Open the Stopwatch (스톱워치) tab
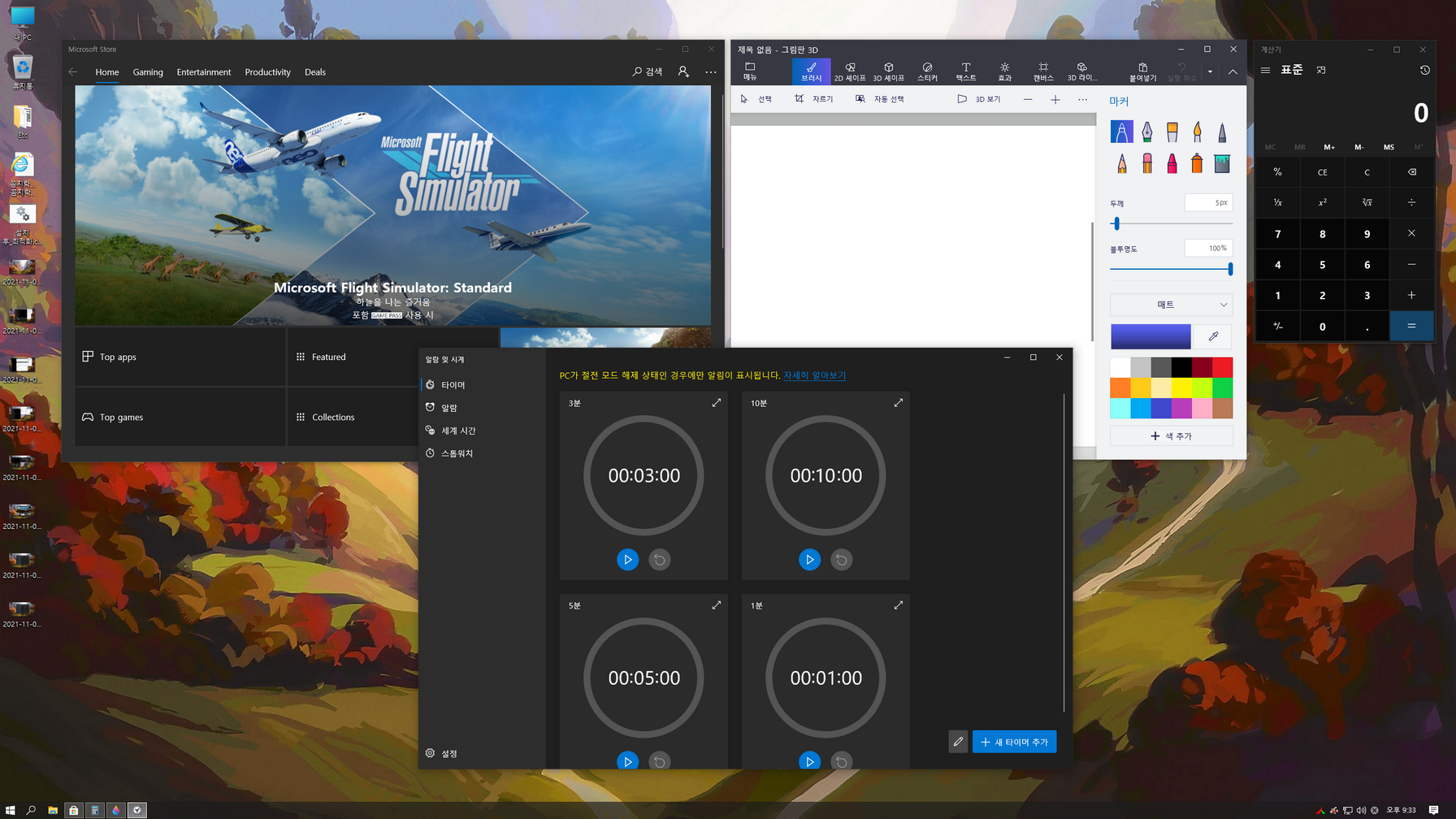This screenshot has width=1456, height=819. [483, 453]
